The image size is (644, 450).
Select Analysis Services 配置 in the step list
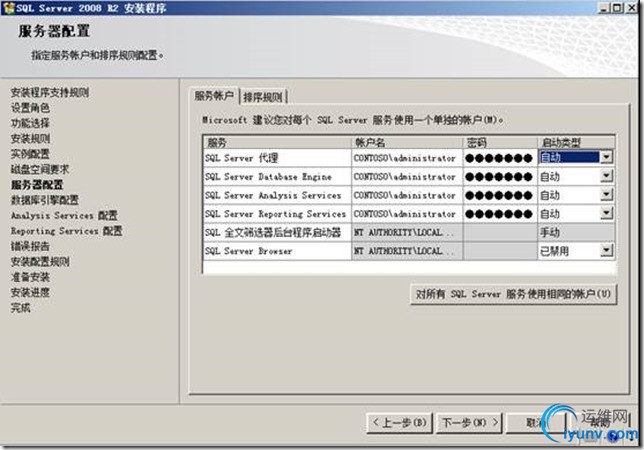[x=64, y=215]
